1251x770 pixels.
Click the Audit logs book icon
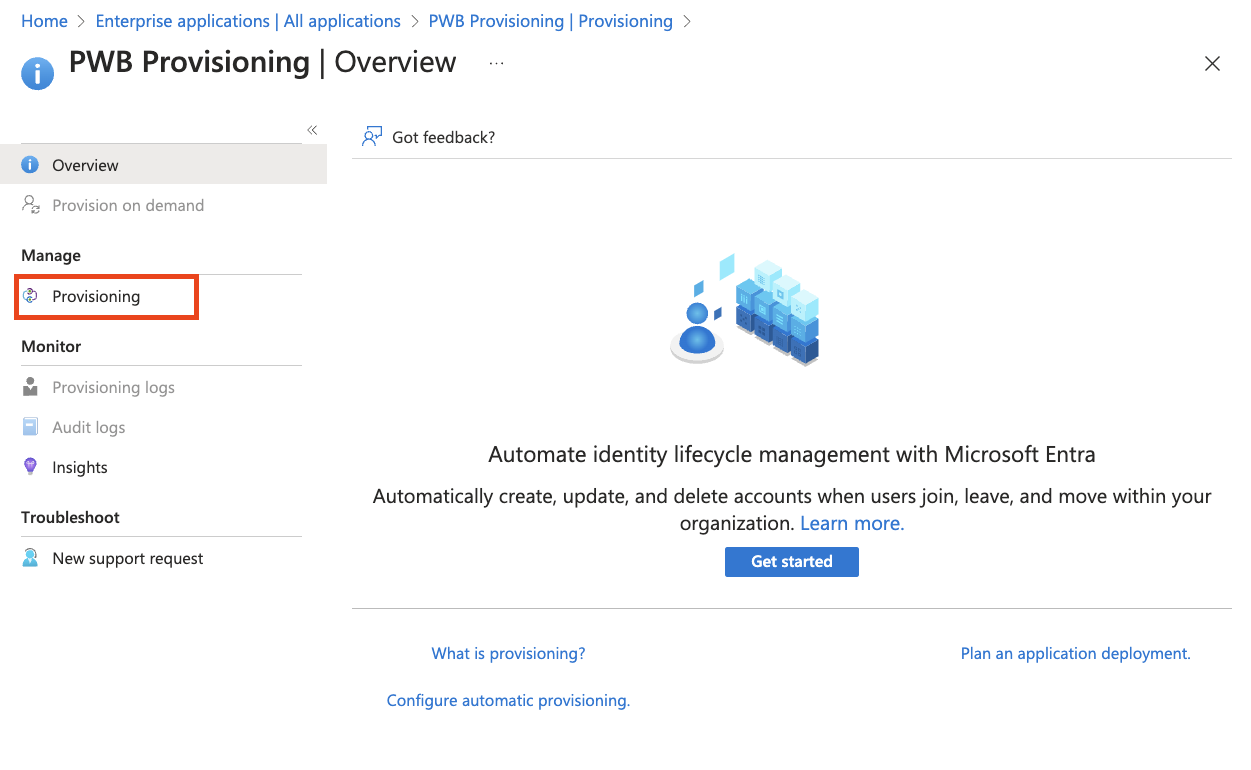31,427
